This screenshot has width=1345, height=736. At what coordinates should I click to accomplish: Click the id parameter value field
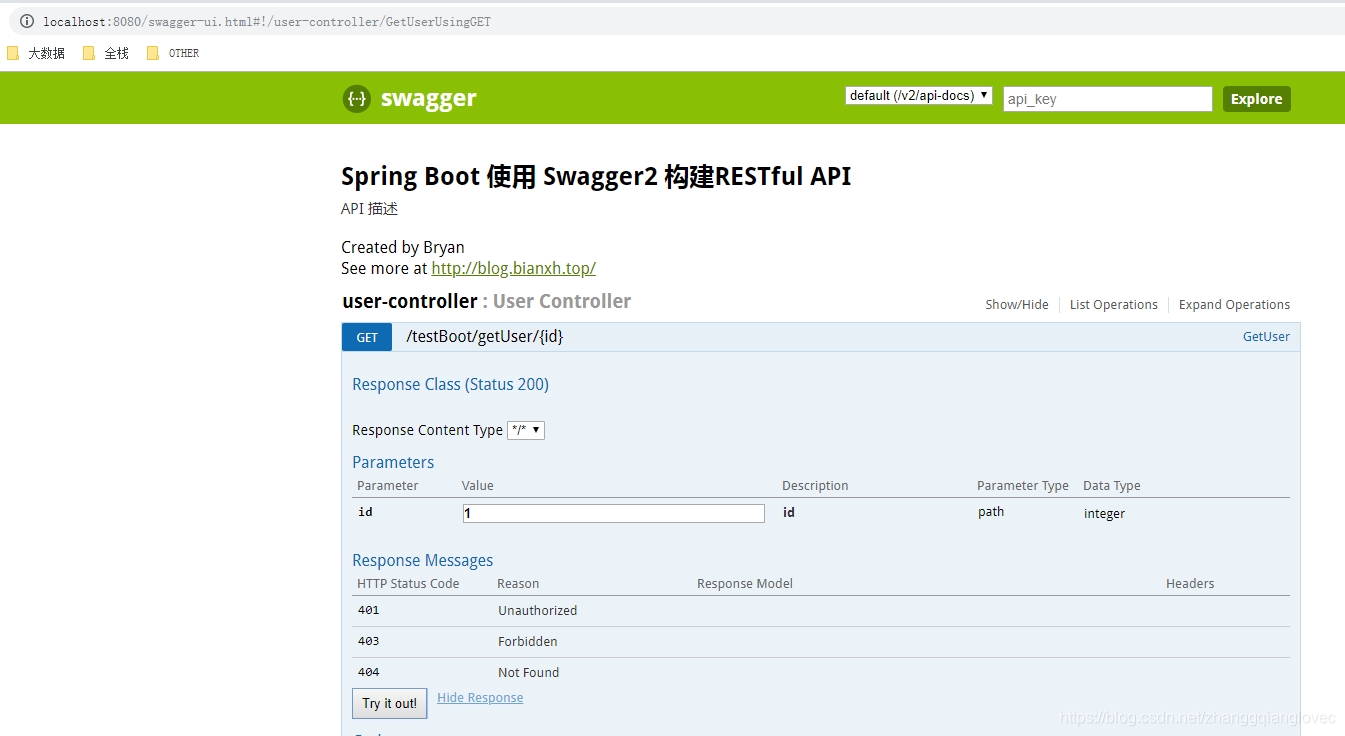(614, 513)
